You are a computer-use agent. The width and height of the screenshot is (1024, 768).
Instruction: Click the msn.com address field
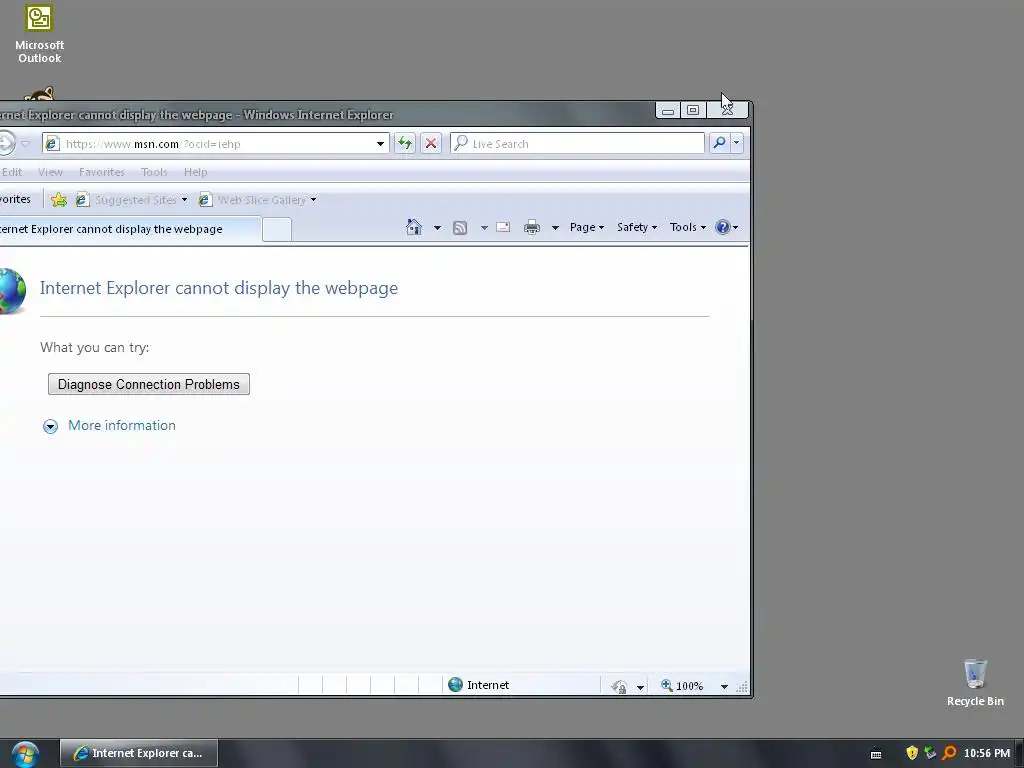coord(216,144)
